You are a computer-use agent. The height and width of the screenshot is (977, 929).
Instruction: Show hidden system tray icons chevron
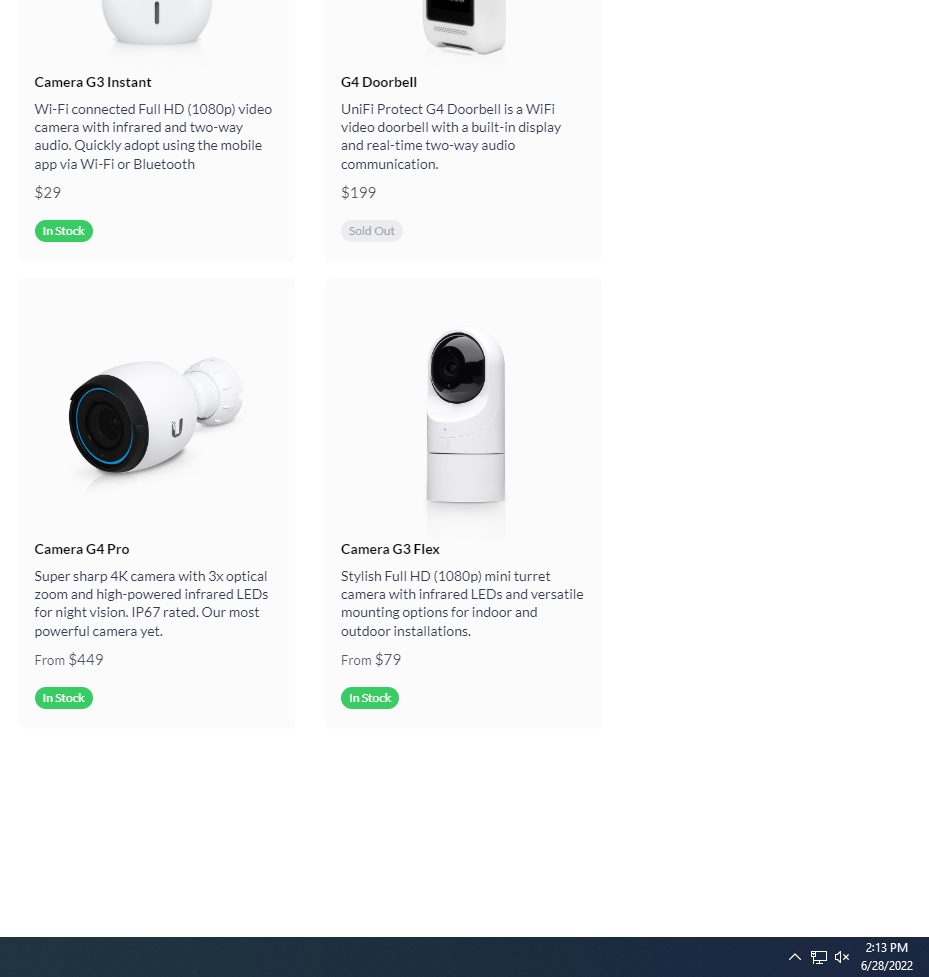pos(794,956)
